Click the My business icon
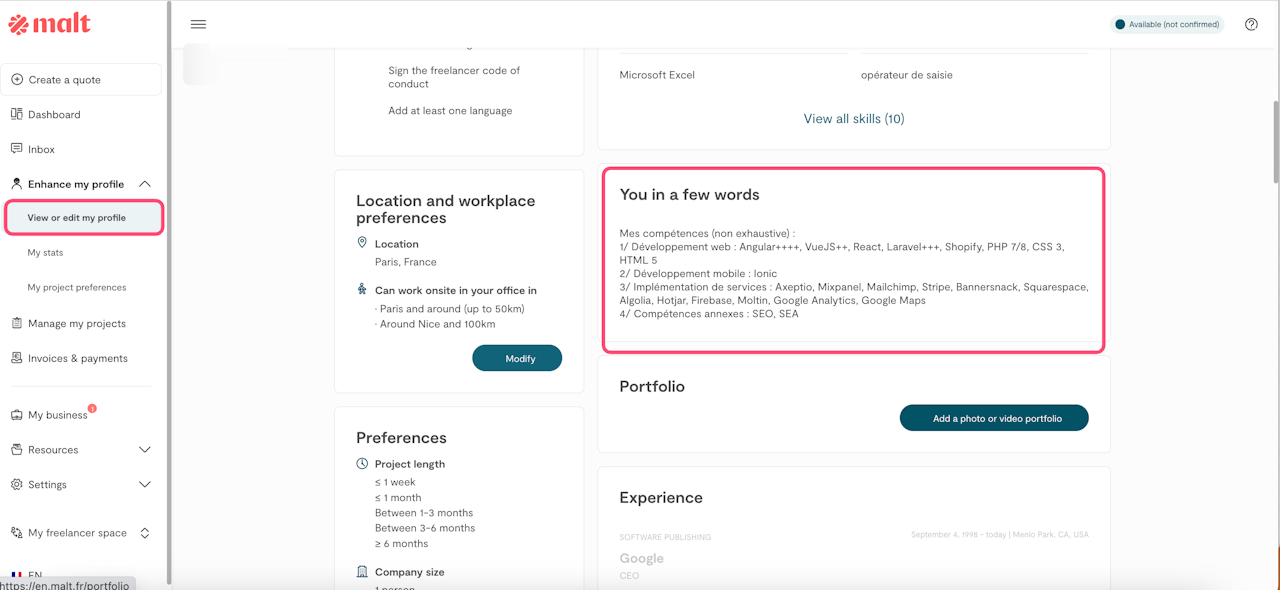1280x590 pixels. coord(17,415)
